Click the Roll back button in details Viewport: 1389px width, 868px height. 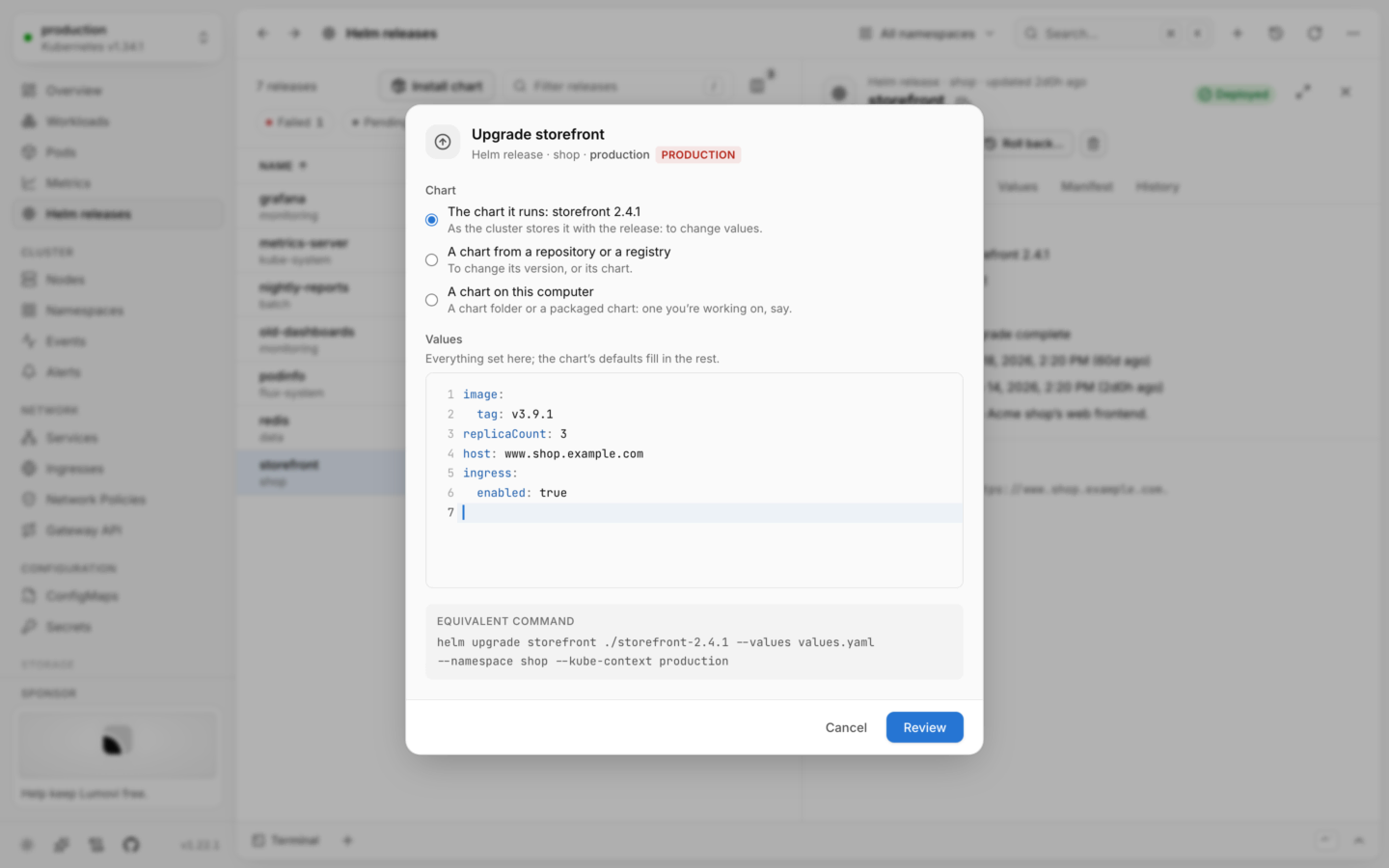(1026, 144)
